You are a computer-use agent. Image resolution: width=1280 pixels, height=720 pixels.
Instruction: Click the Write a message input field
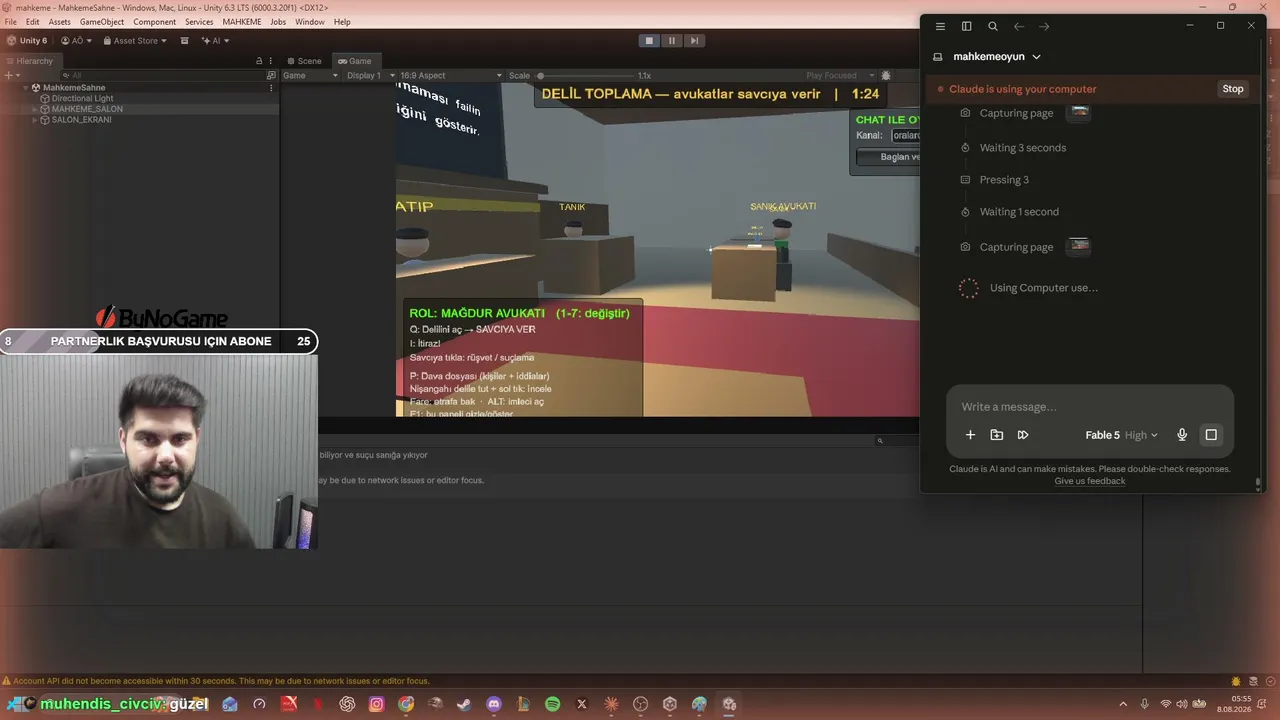pos(1090,407)
